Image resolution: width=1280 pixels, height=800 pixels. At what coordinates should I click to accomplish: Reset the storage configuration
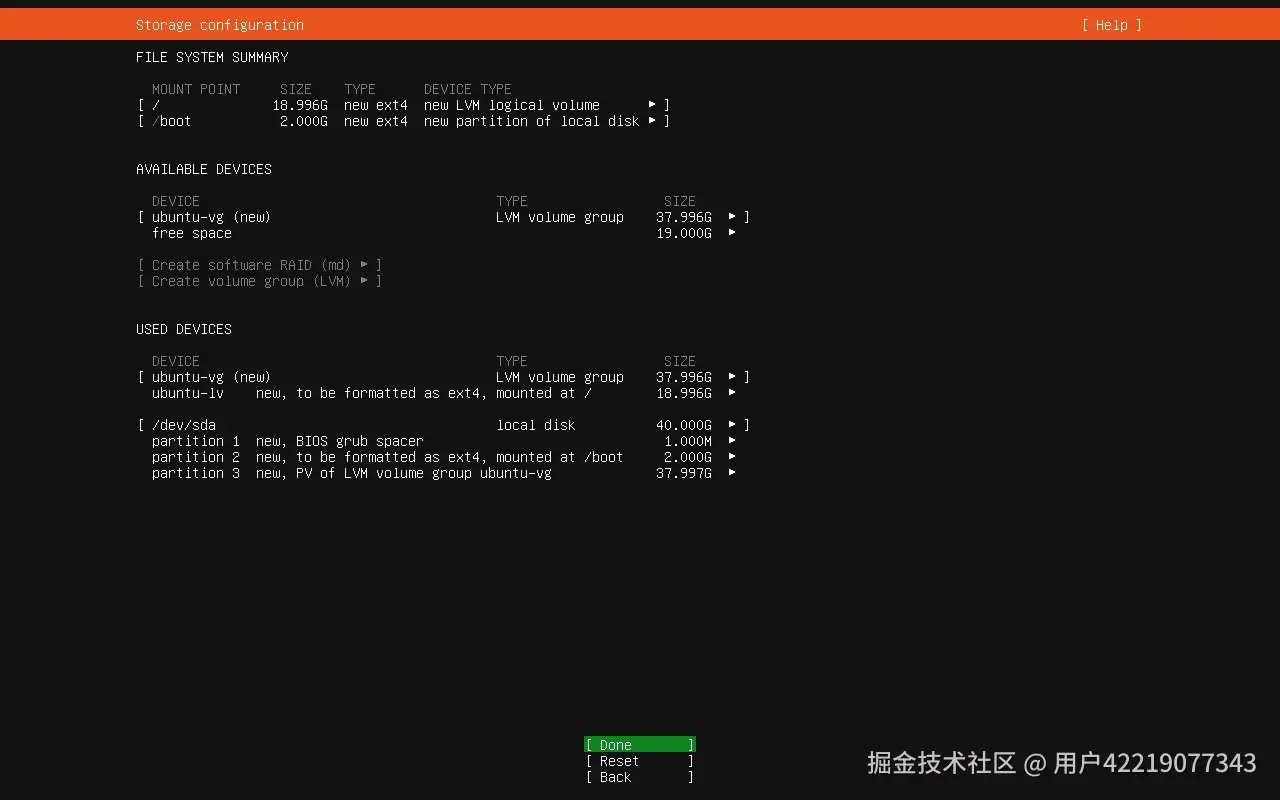tap(639, 761)
